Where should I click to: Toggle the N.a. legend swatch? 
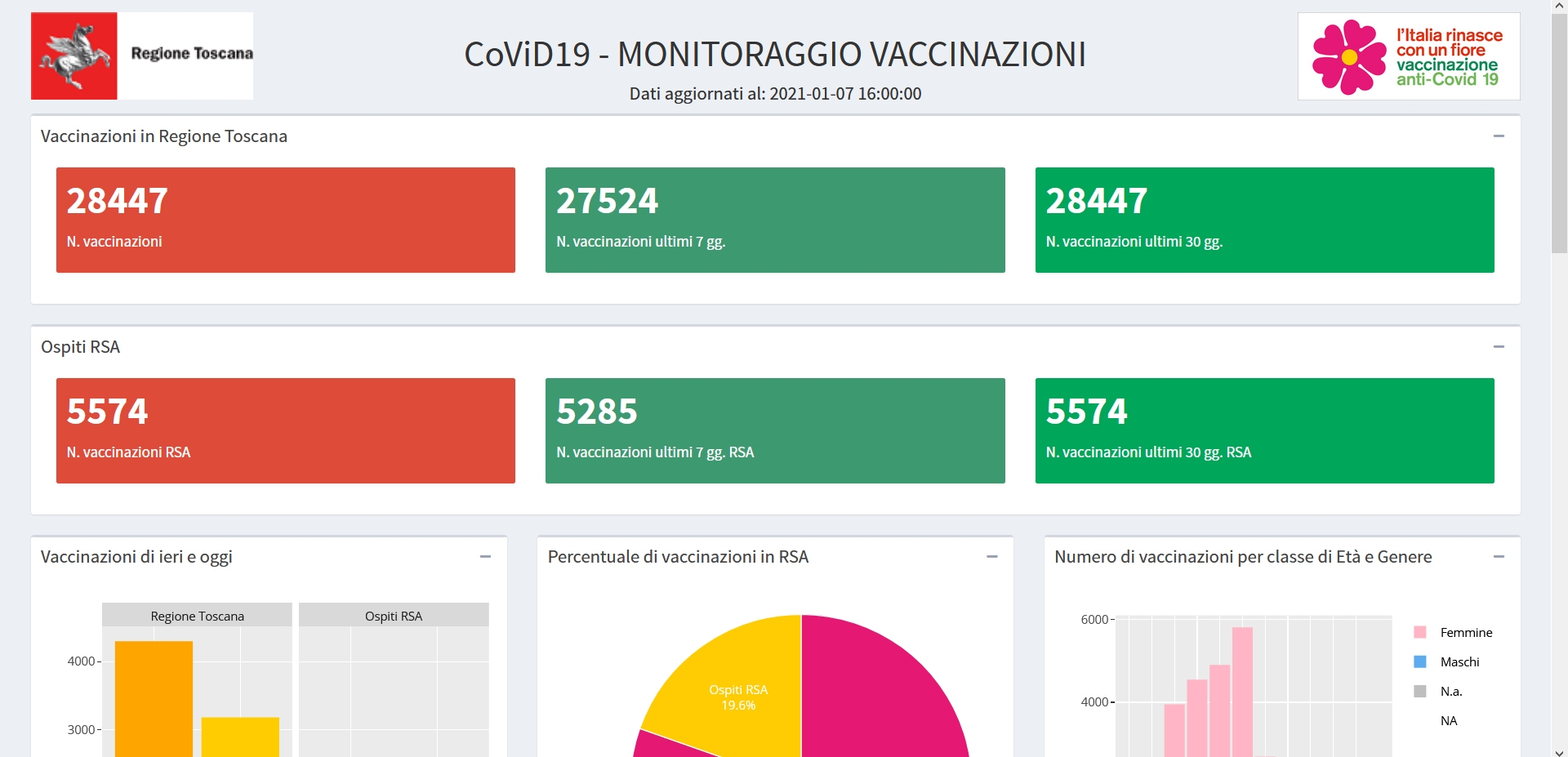click(1420, 691)
